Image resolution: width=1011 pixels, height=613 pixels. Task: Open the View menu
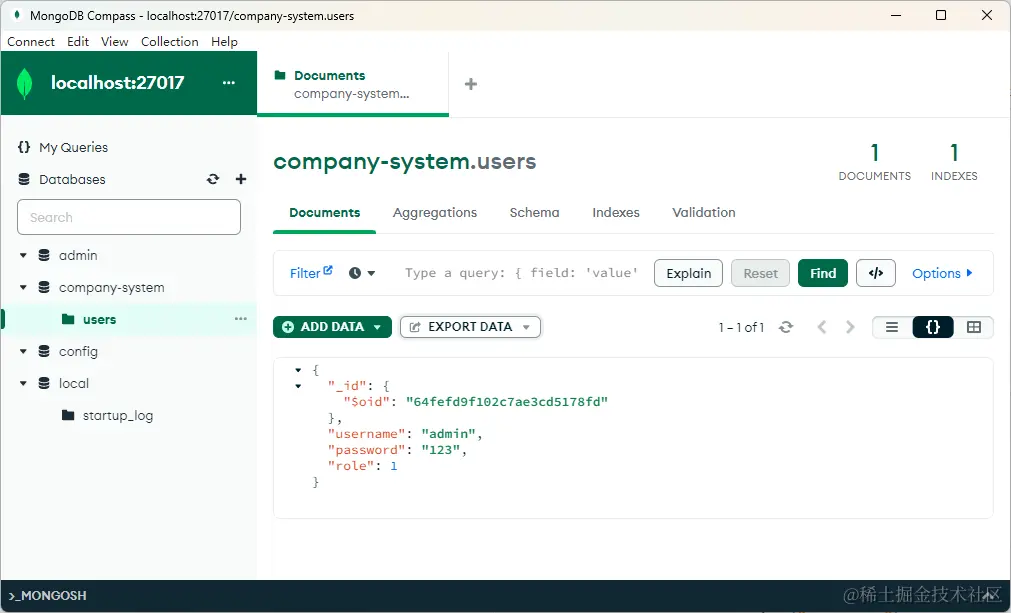pos(115,41)
